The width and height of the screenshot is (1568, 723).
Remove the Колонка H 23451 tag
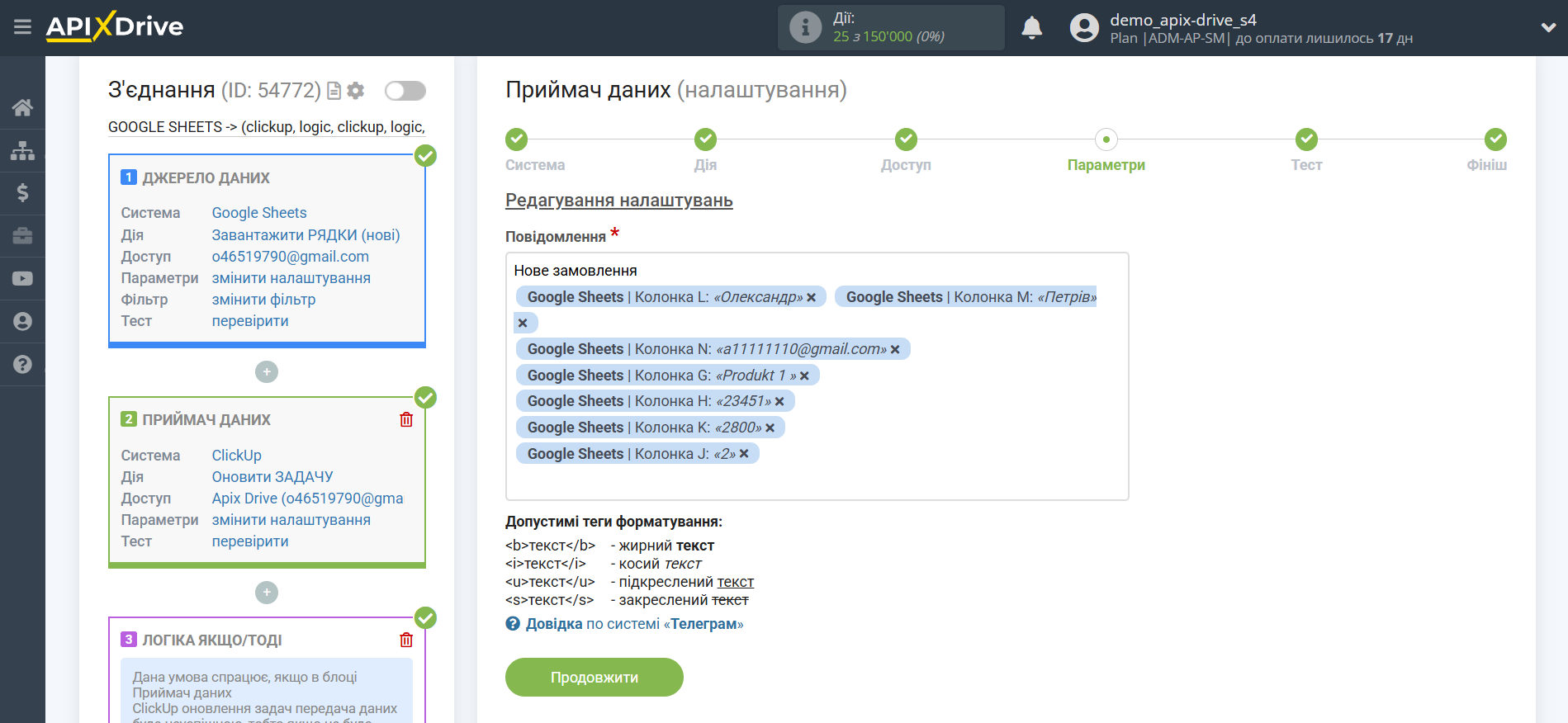(x=779, y=401)
